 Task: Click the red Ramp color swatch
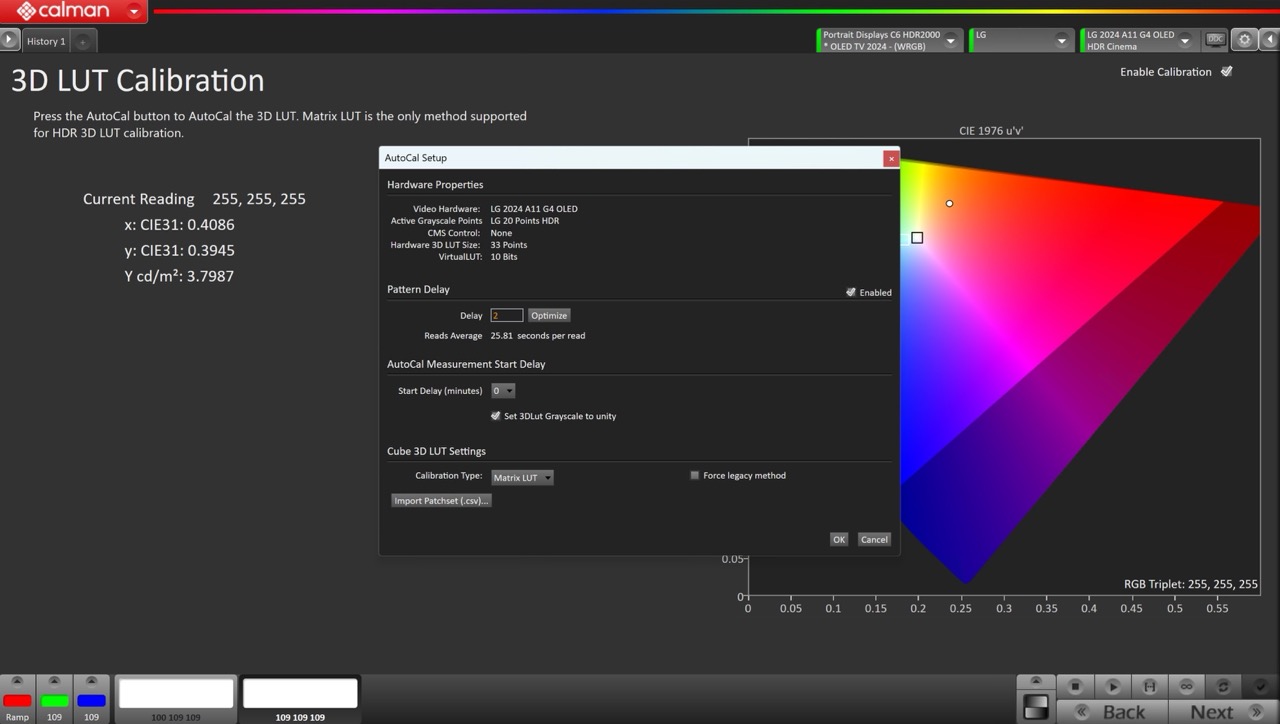(17, 701)
